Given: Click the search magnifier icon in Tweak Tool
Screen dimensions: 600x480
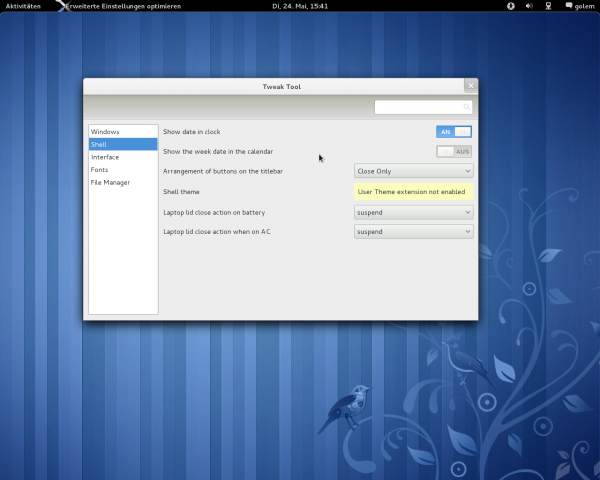Looking at the screenshot, I should click(466, 107).
